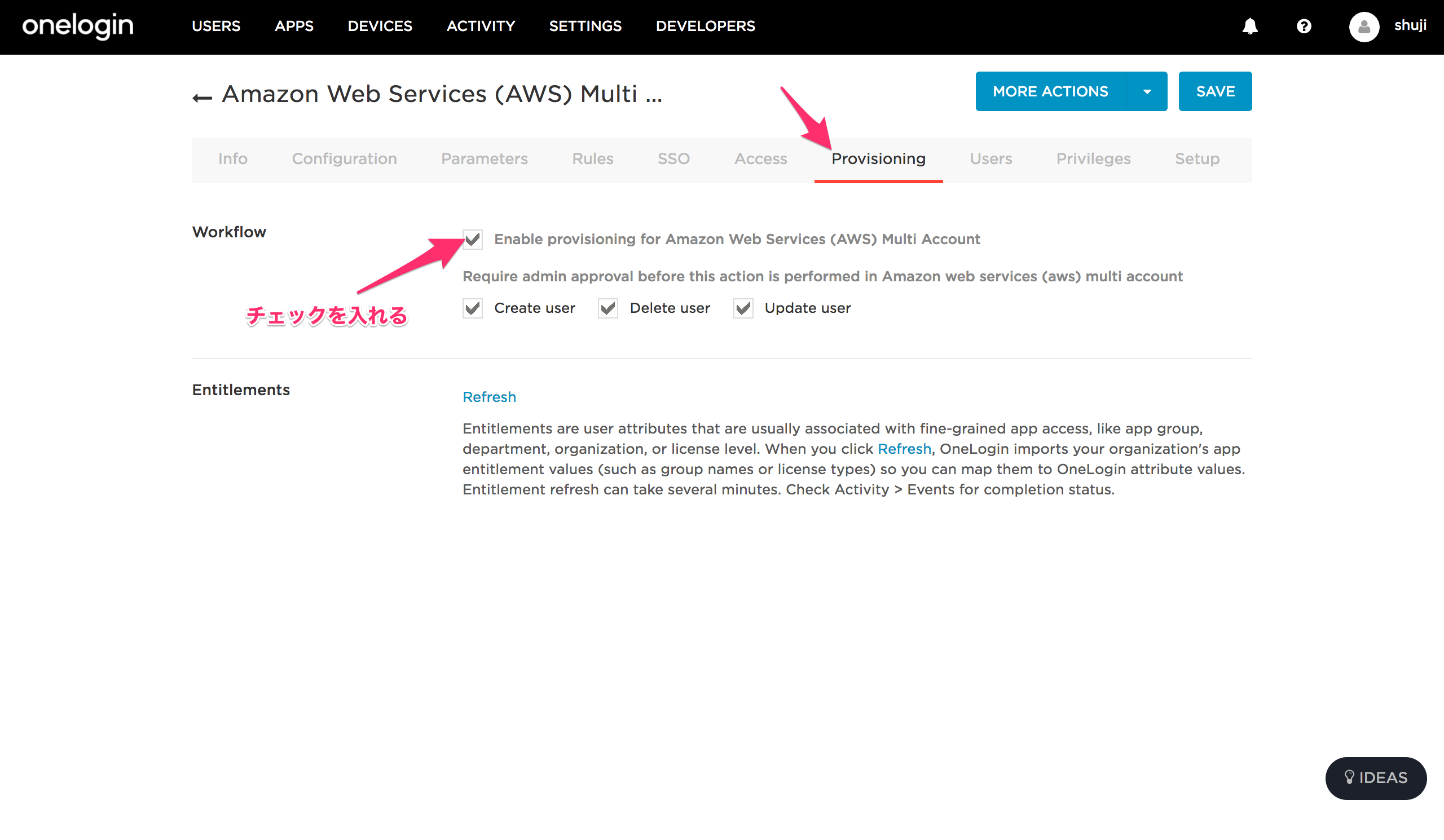Image resolution: width=1444 pixels, height=840 pixels.
Task: Click the user avatar icon
Action: coord(1363,26)
